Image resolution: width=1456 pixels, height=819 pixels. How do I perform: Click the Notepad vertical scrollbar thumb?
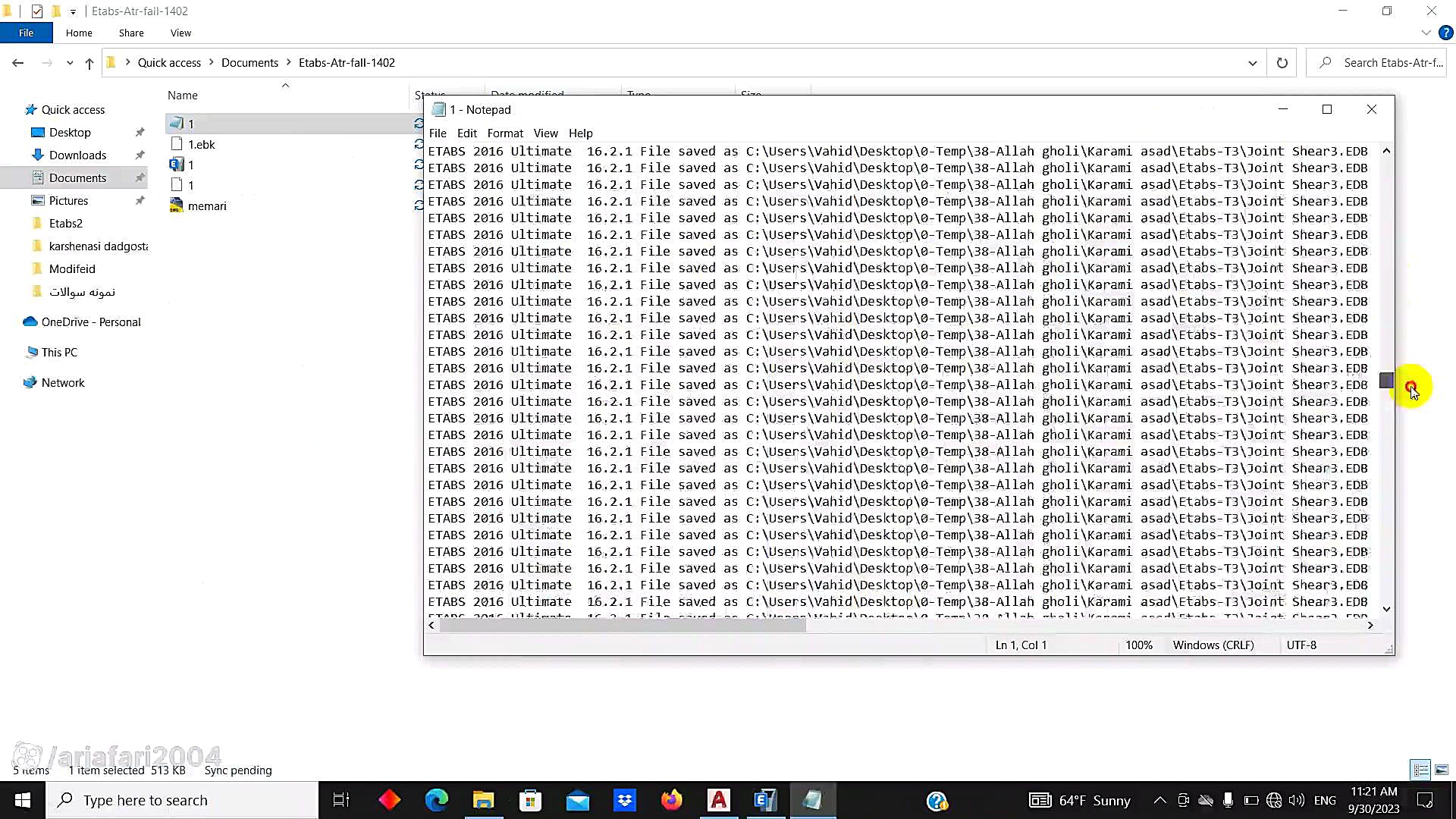1386,381
